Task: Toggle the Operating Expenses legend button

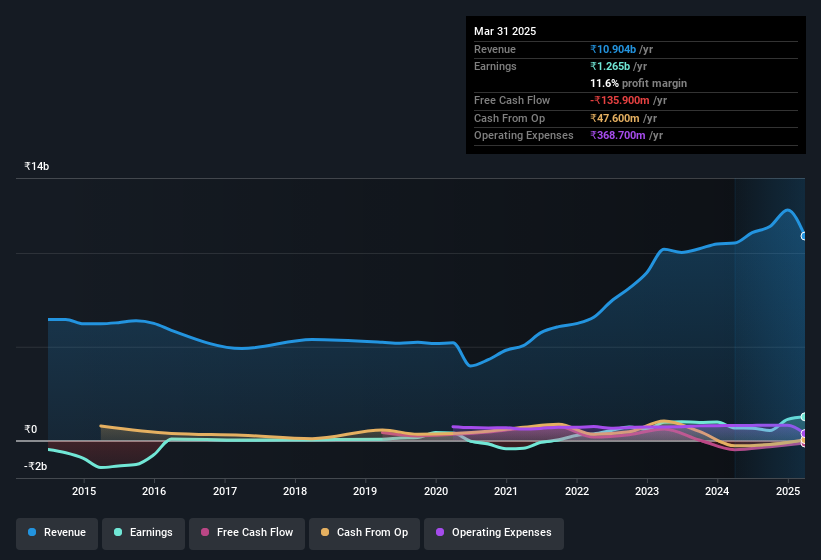Action: (x=494, y=533)
